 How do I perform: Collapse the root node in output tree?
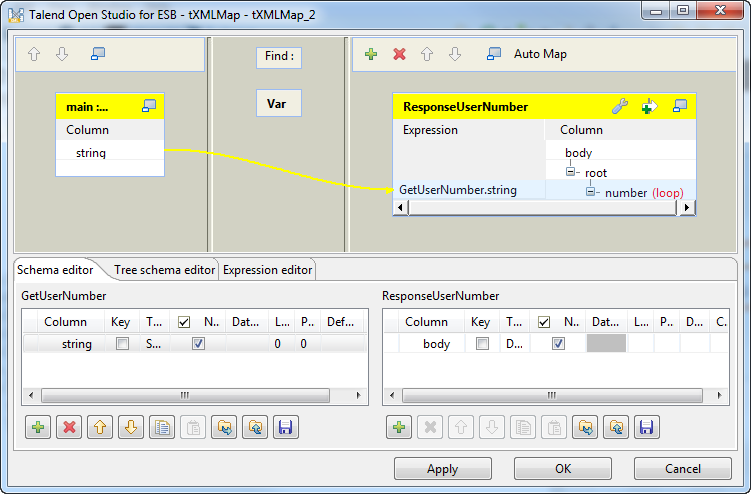click(x=570, y=172)
